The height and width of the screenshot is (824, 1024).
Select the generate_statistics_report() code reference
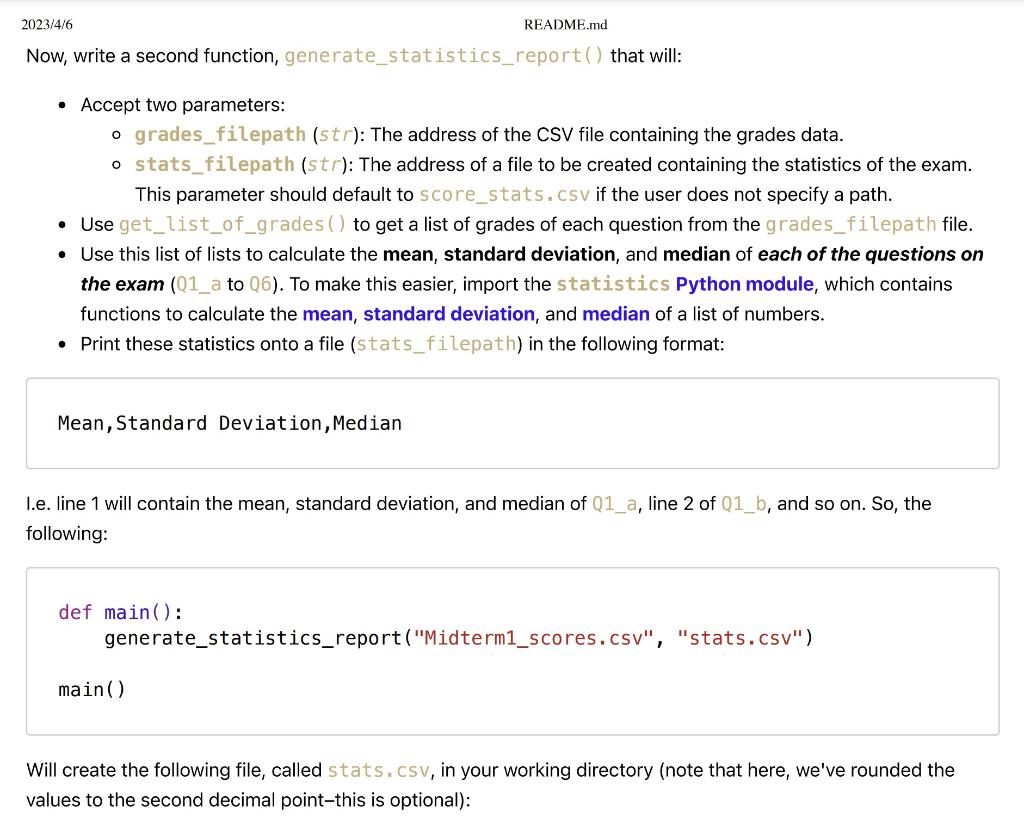(444, 56)
